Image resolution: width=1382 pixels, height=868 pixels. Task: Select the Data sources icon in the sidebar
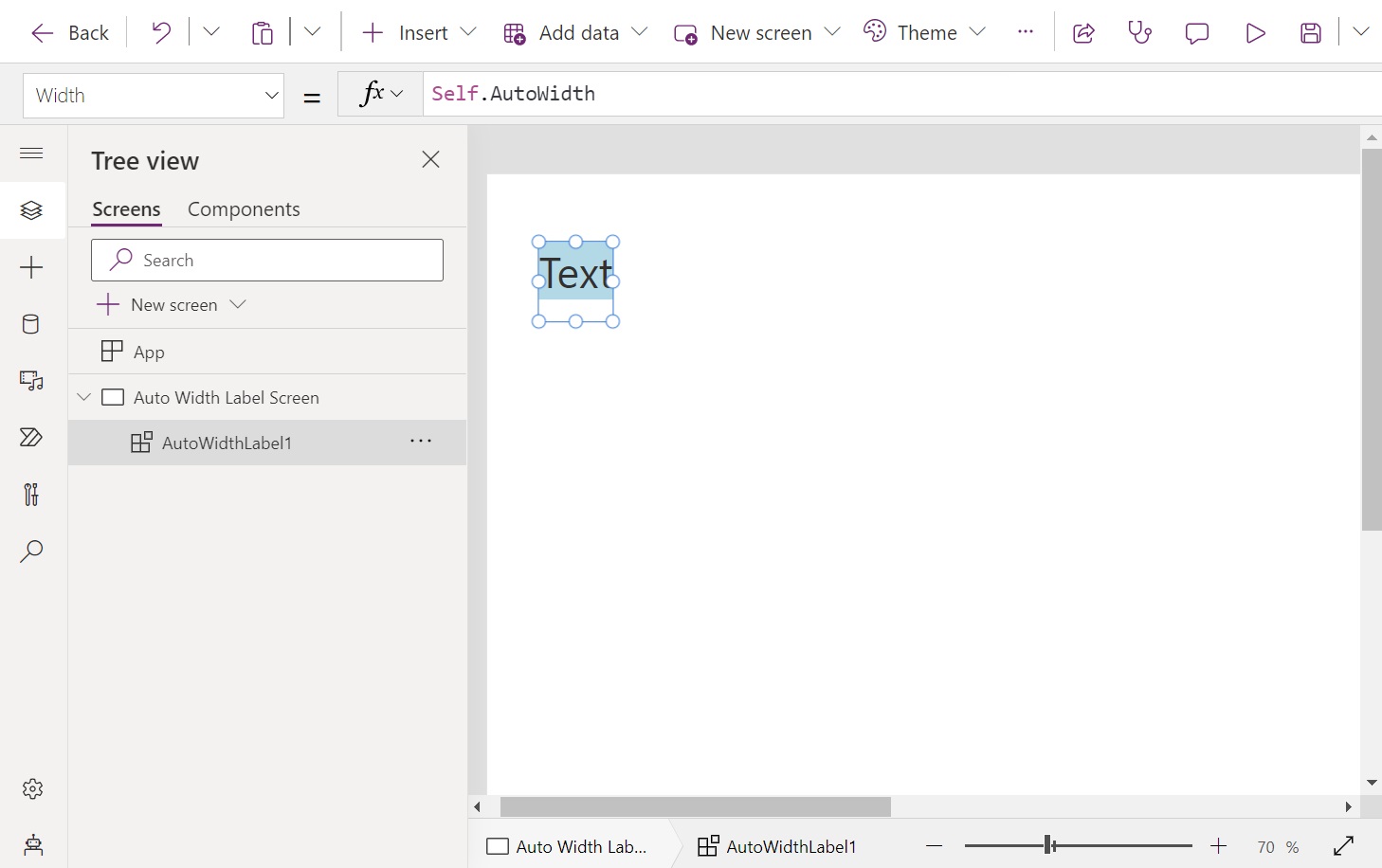point(31,324)
